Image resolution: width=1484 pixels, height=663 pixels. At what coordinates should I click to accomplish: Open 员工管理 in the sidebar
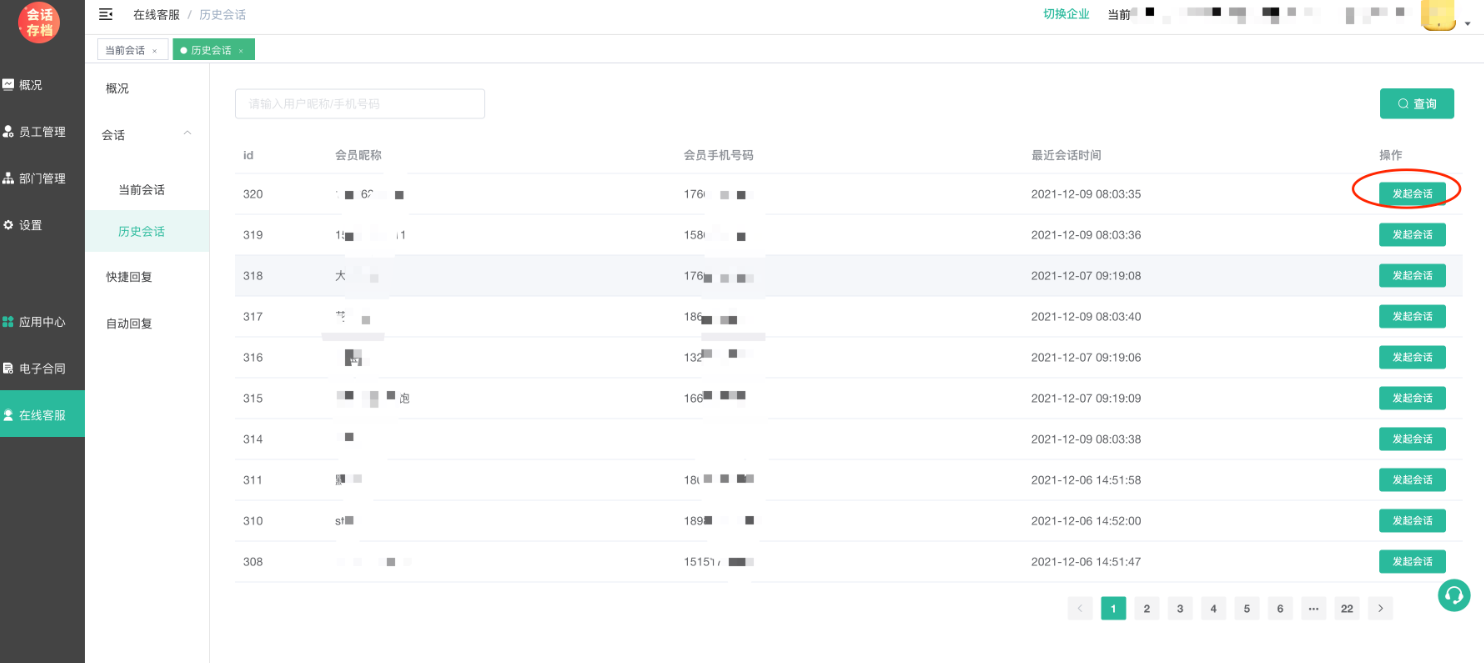point(41,132)
